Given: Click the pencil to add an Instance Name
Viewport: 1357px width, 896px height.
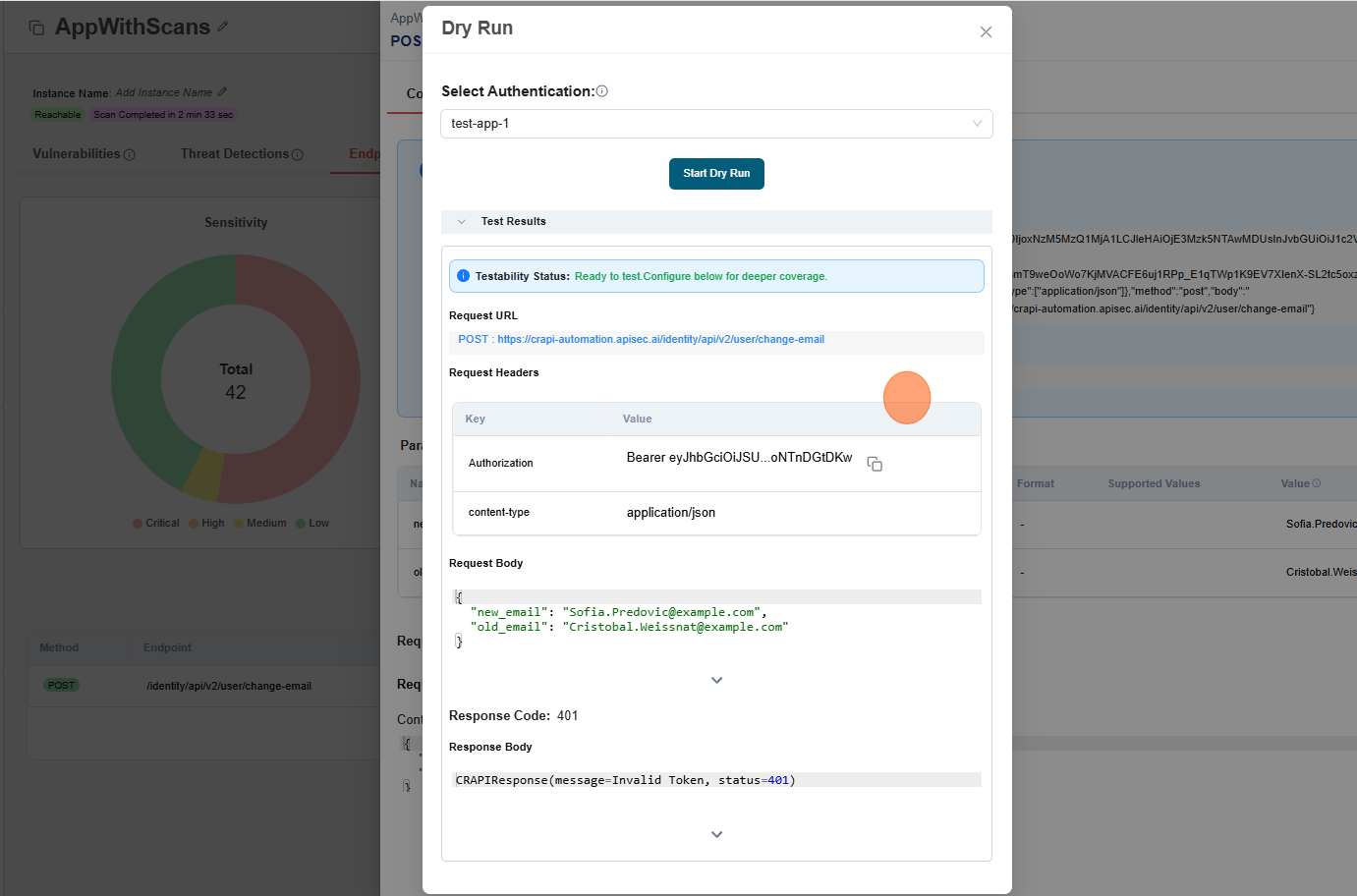Looking at the screenshot, I should click(x=224, y=92).
